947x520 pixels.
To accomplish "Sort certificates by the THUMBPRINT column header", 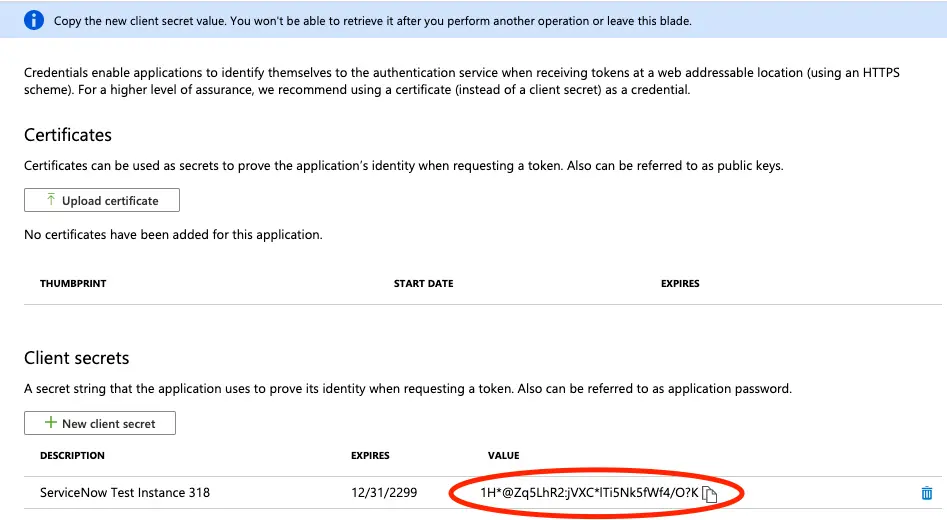I will click(73, 284).
